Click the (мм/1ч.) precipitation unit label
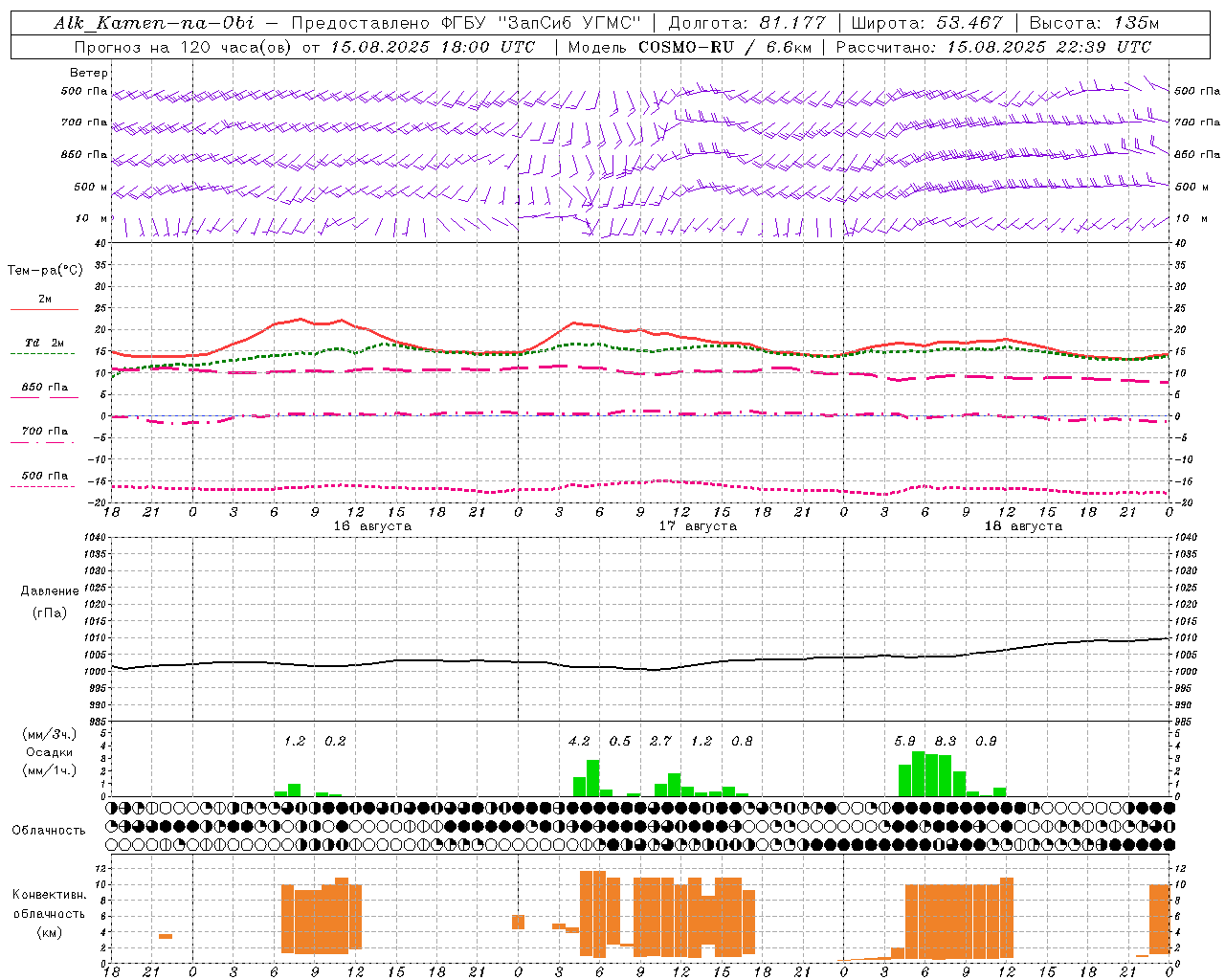The image size is (1225, 980). pos(51,770)
